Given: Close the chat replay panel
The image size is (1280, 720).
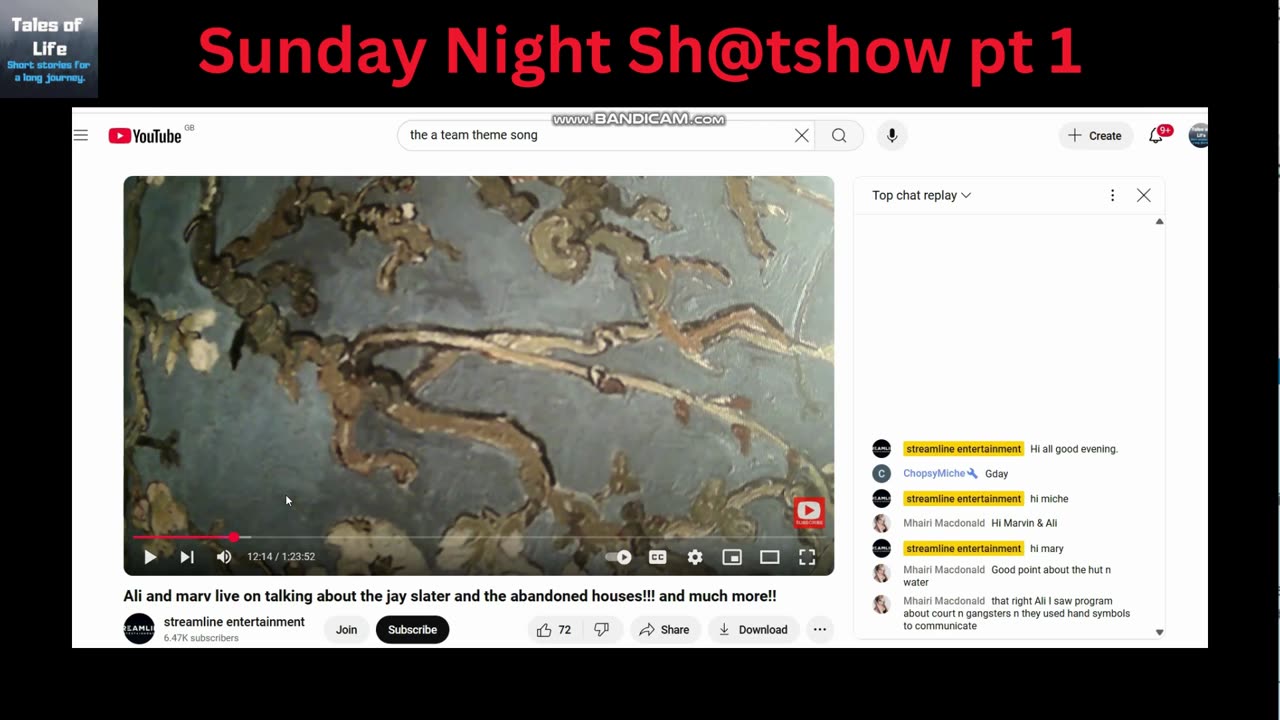Looking at the screenshot, I should click(x=1144, y=195).
